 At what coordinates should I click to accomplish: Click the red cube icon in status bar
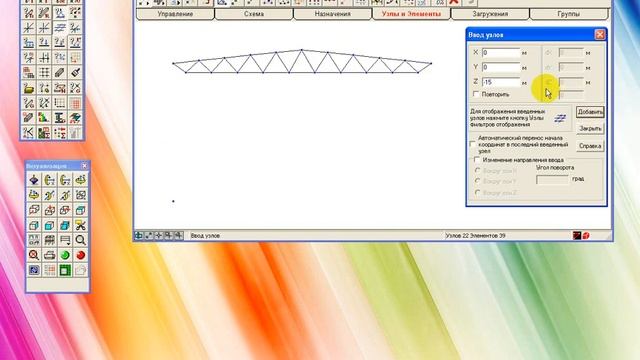(586, 236)
